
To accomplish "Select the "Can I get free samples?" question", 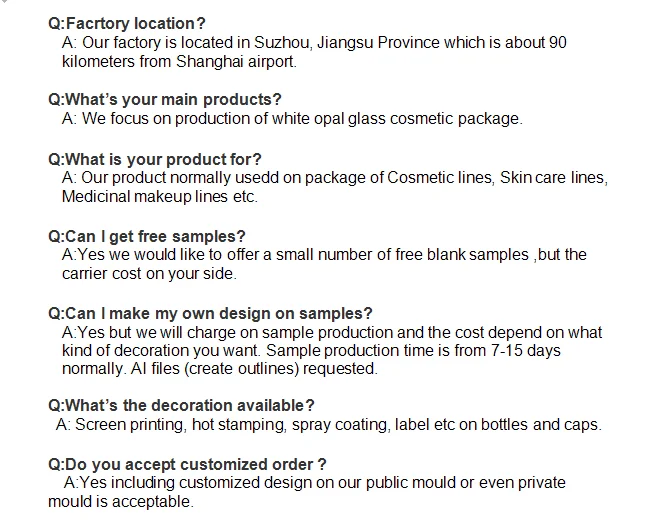I will 147,236.
